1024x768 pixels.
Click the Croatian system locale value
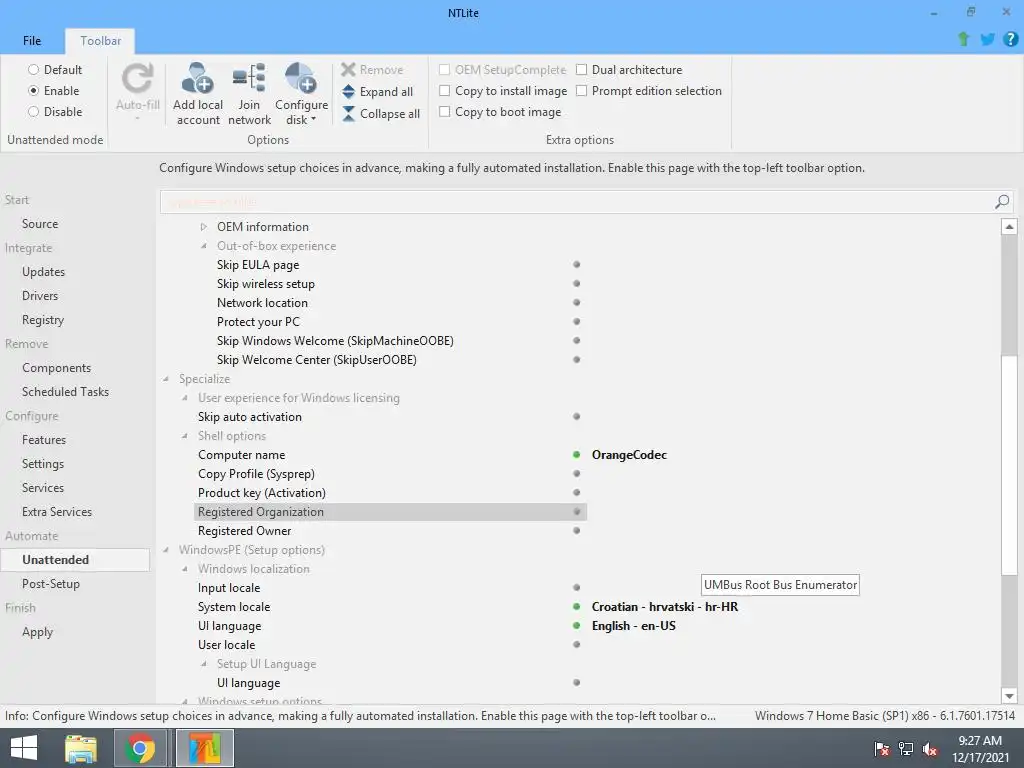click(665, 607)
